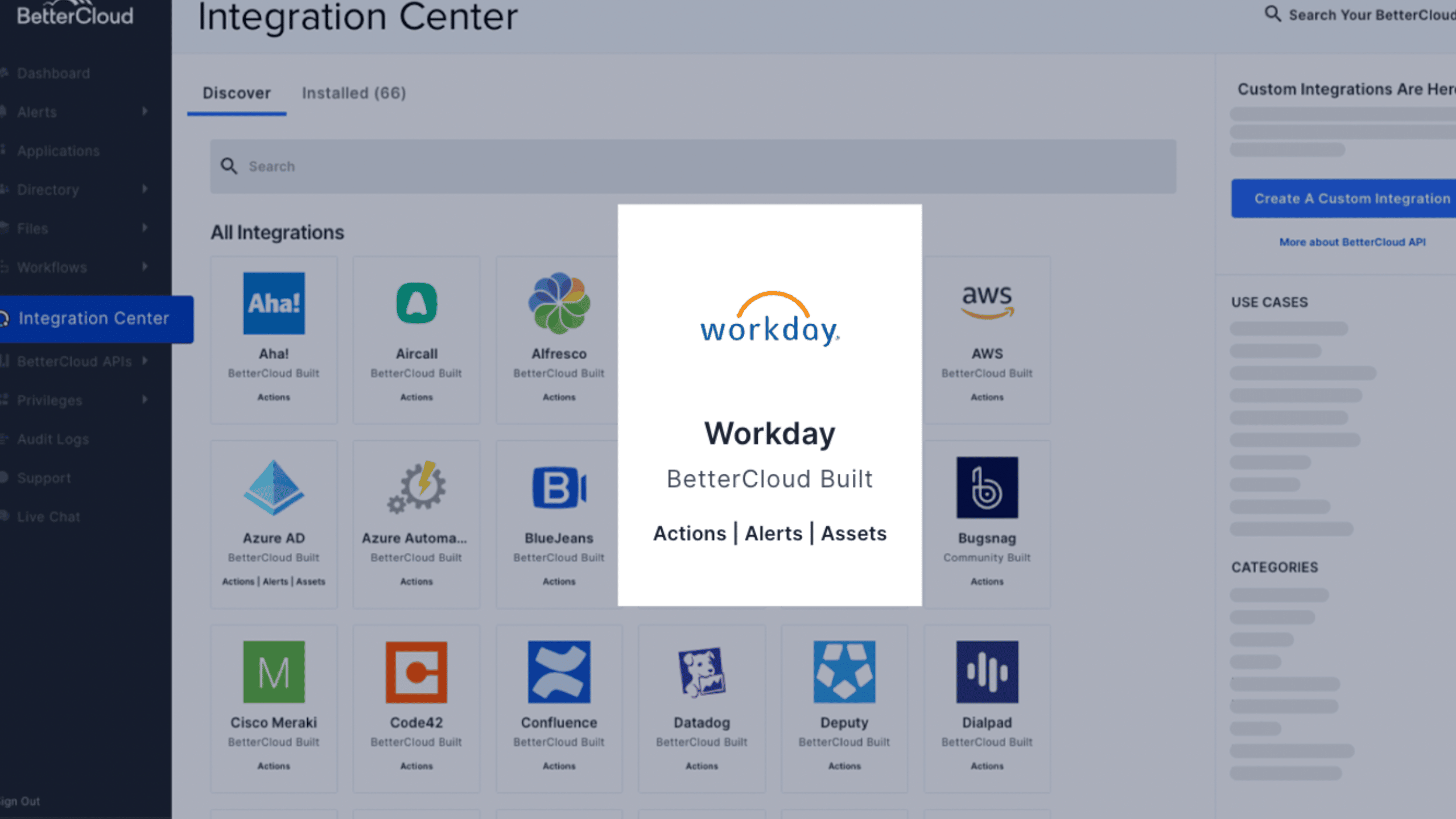Open More about BetterCloud API link
Screen dimensions: 1456x819
coord(1352,242)
